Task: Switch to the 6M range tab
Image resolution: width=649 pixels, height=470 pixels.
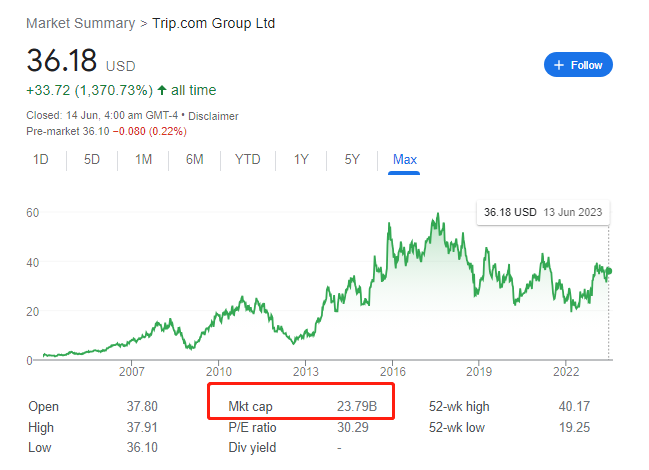Action: tap(195, 159)
